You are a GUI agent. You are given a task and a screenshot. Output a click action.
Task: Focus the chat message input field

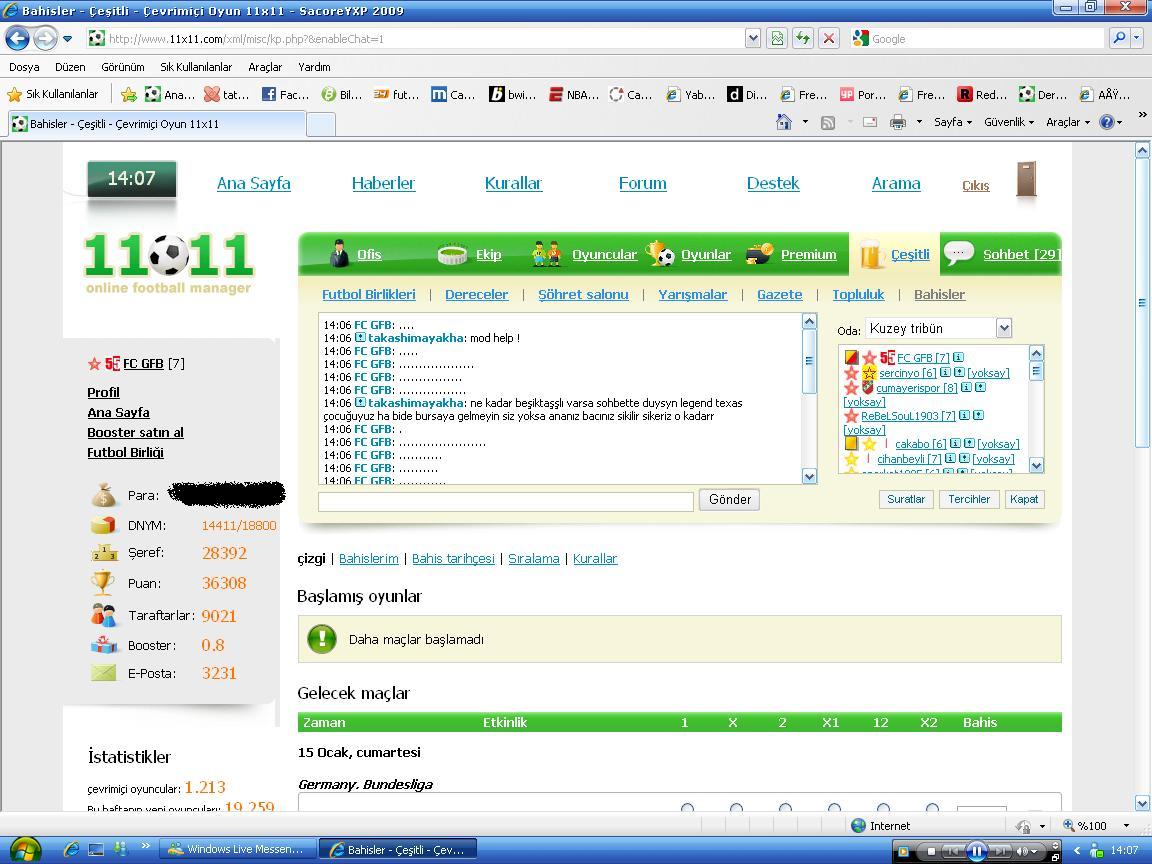click(505, 501)
